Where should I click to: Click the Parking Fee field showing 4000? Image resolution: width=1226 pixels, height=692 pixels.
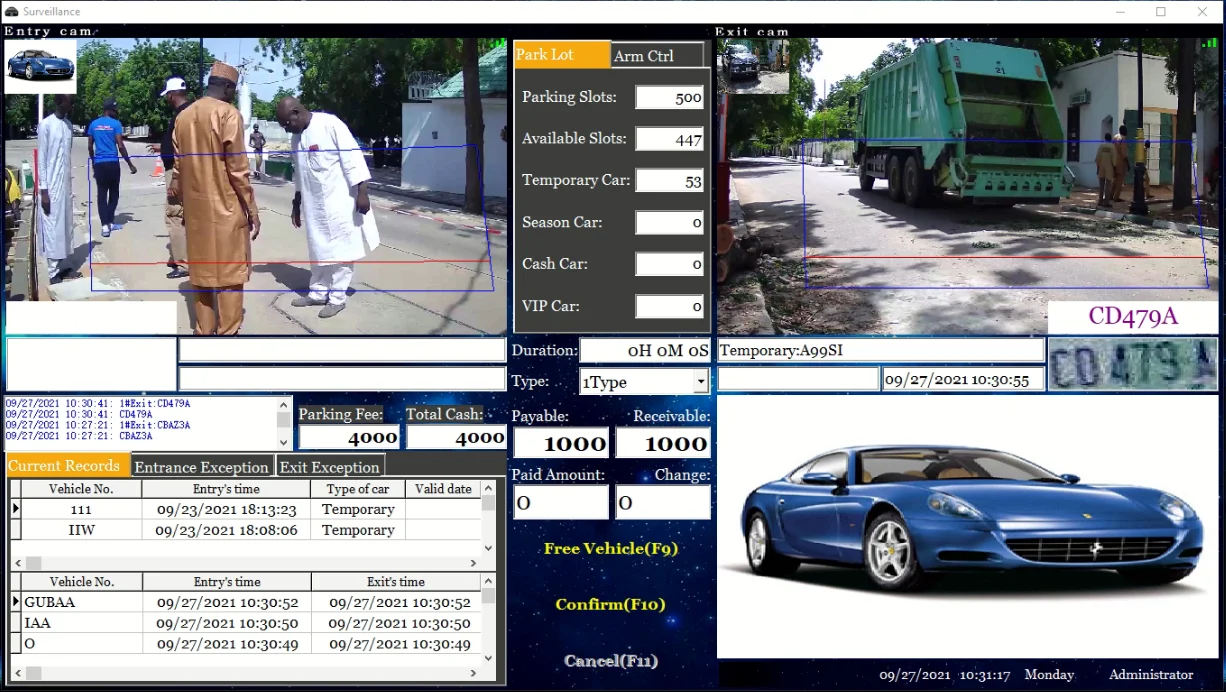(x=349, y=437)
